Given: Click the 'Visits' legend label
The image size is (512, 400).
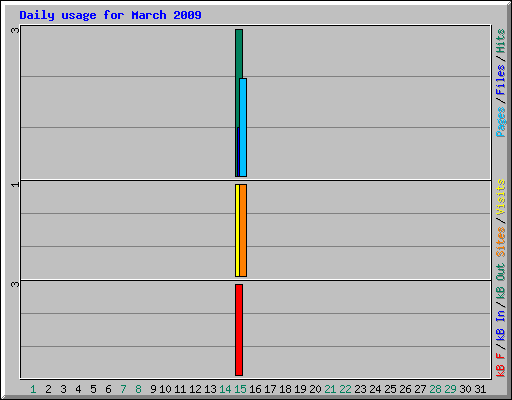Looking at the screenshot, I should (500, 197).
